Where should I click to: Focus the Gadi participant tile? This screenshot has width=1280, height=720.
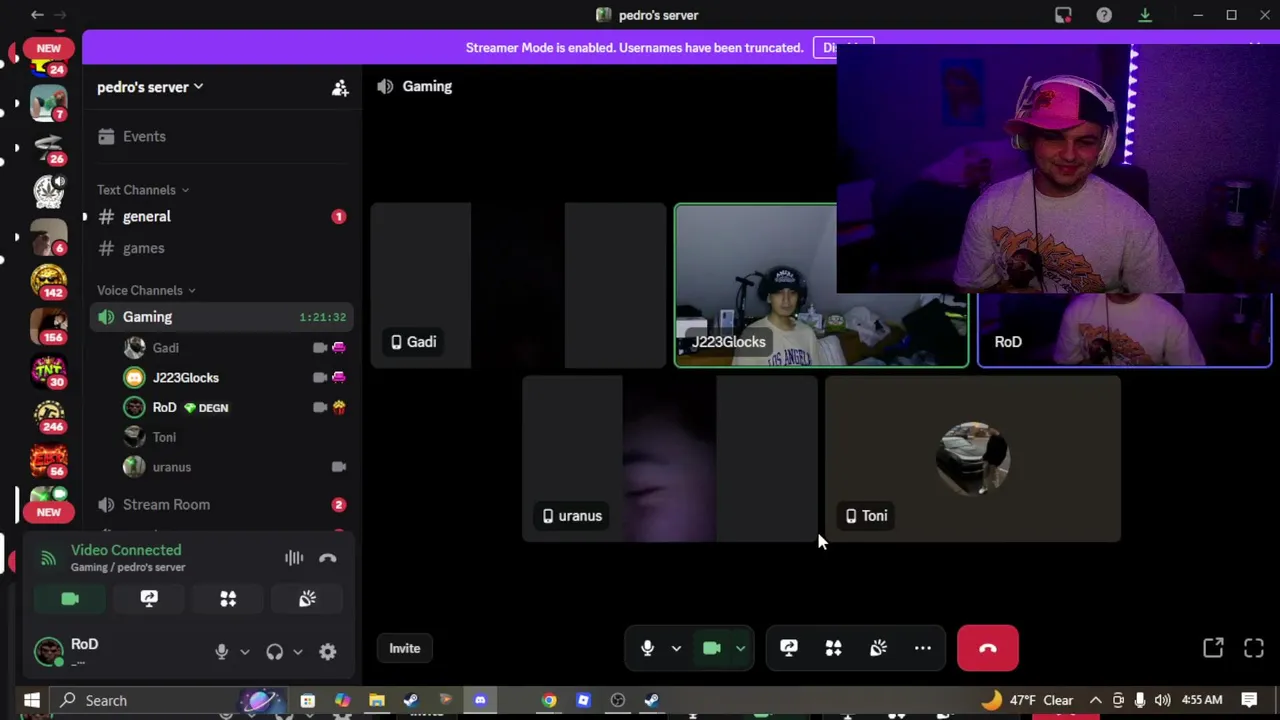pos(518,286)
